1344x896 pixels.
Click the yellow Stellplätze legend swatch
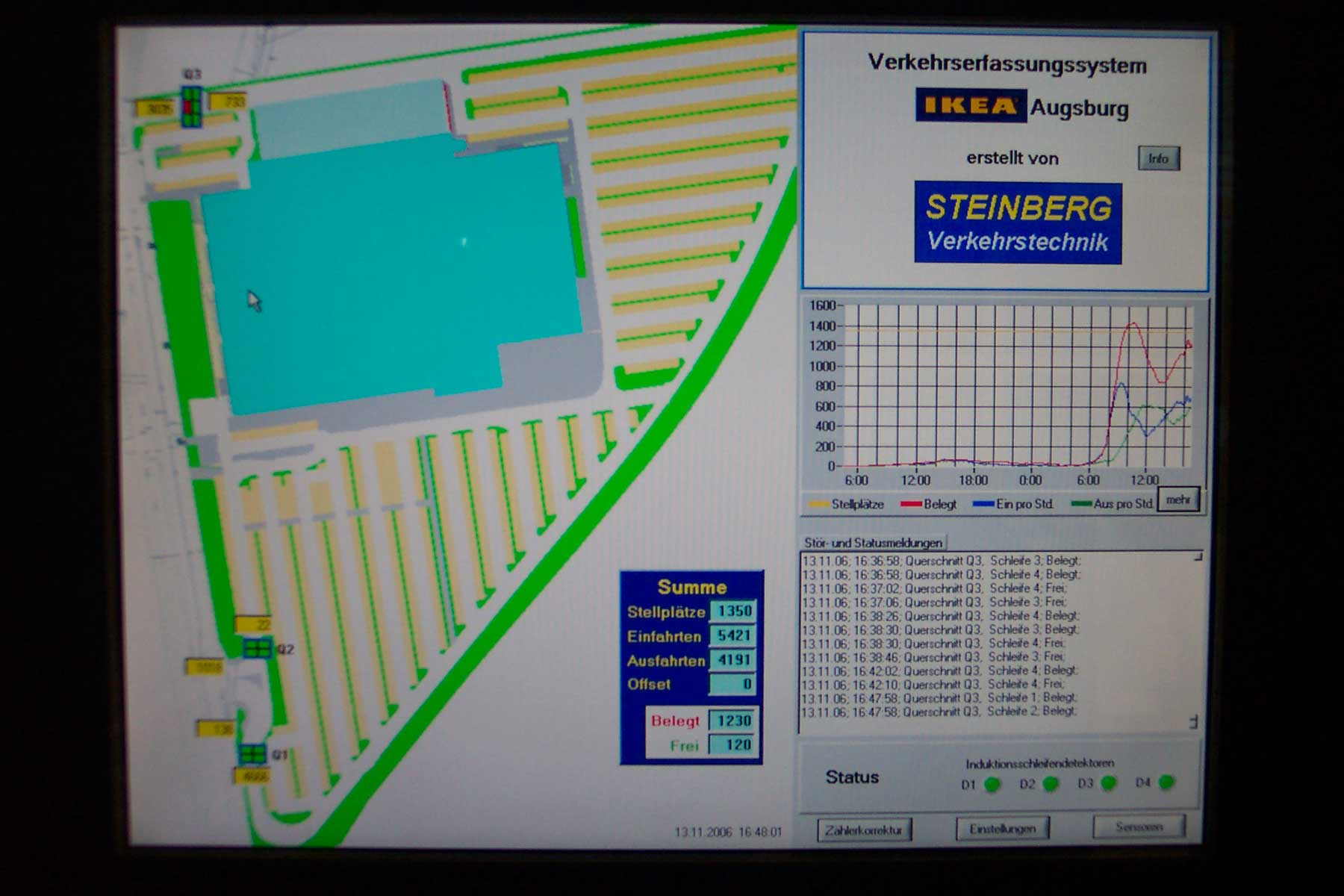819,505
